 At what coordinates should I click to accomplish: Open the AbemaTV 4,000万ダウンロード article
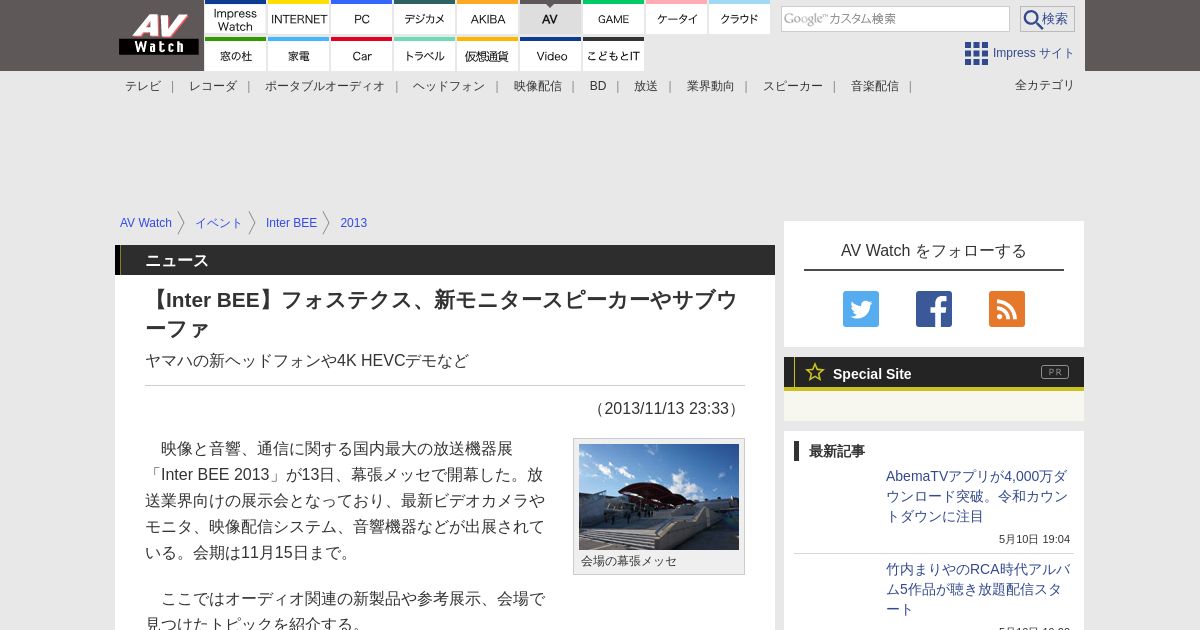pyautogui.click(x=977, y=496)
